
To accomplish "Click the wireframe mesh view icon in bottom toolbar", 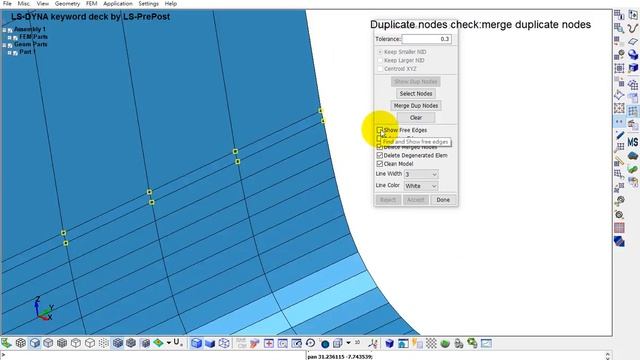I will (x=21, y=343).
